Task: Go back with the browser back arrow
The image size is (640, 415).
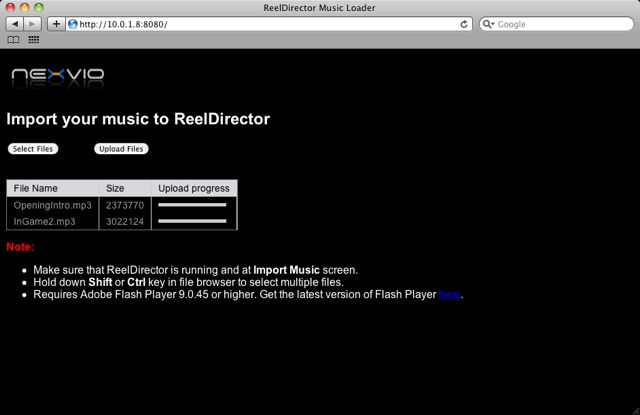Action: click(x=15, y=24)
